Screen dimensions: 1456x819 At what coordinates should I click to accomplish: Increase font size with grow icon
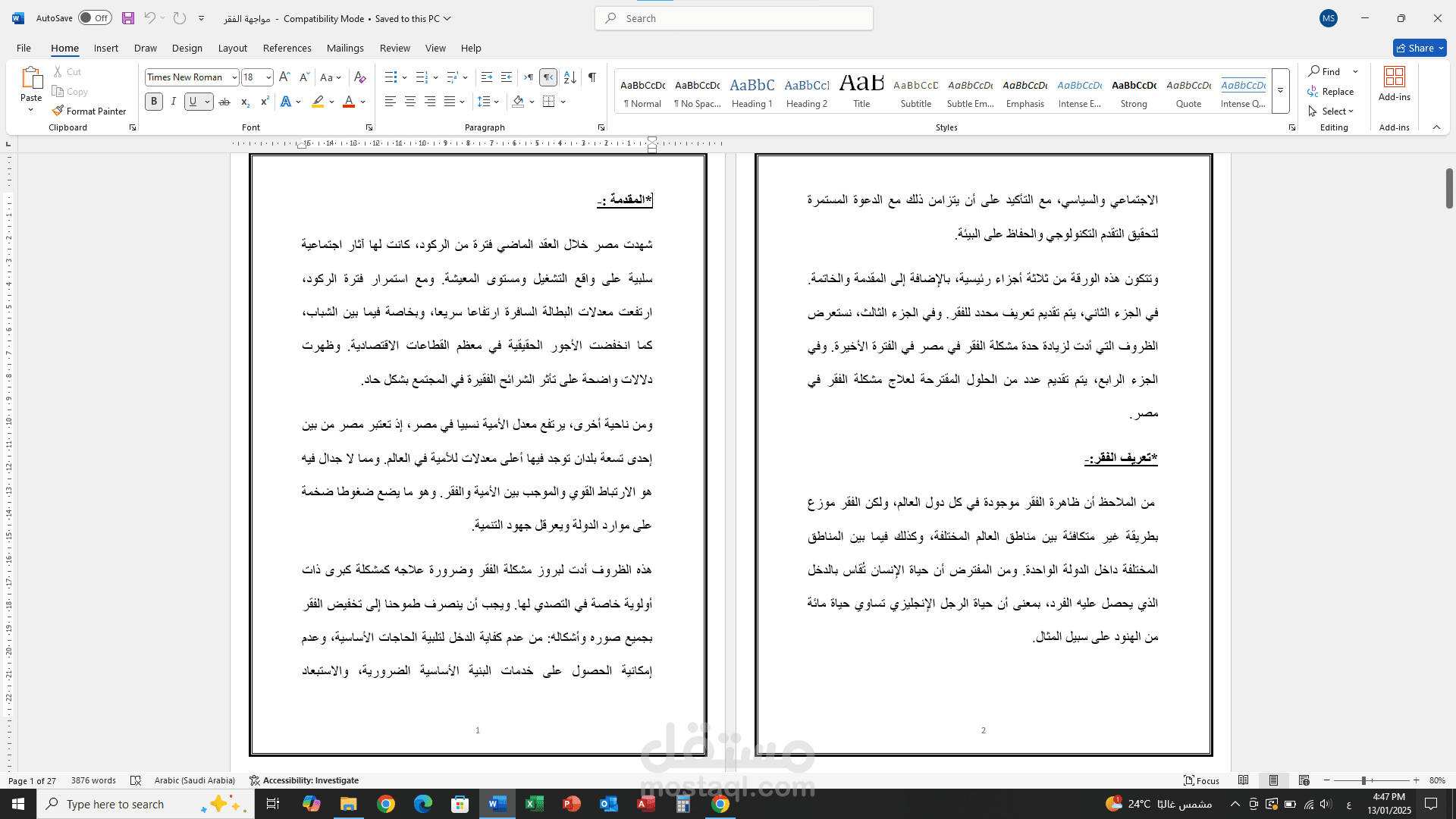[284, 77]
